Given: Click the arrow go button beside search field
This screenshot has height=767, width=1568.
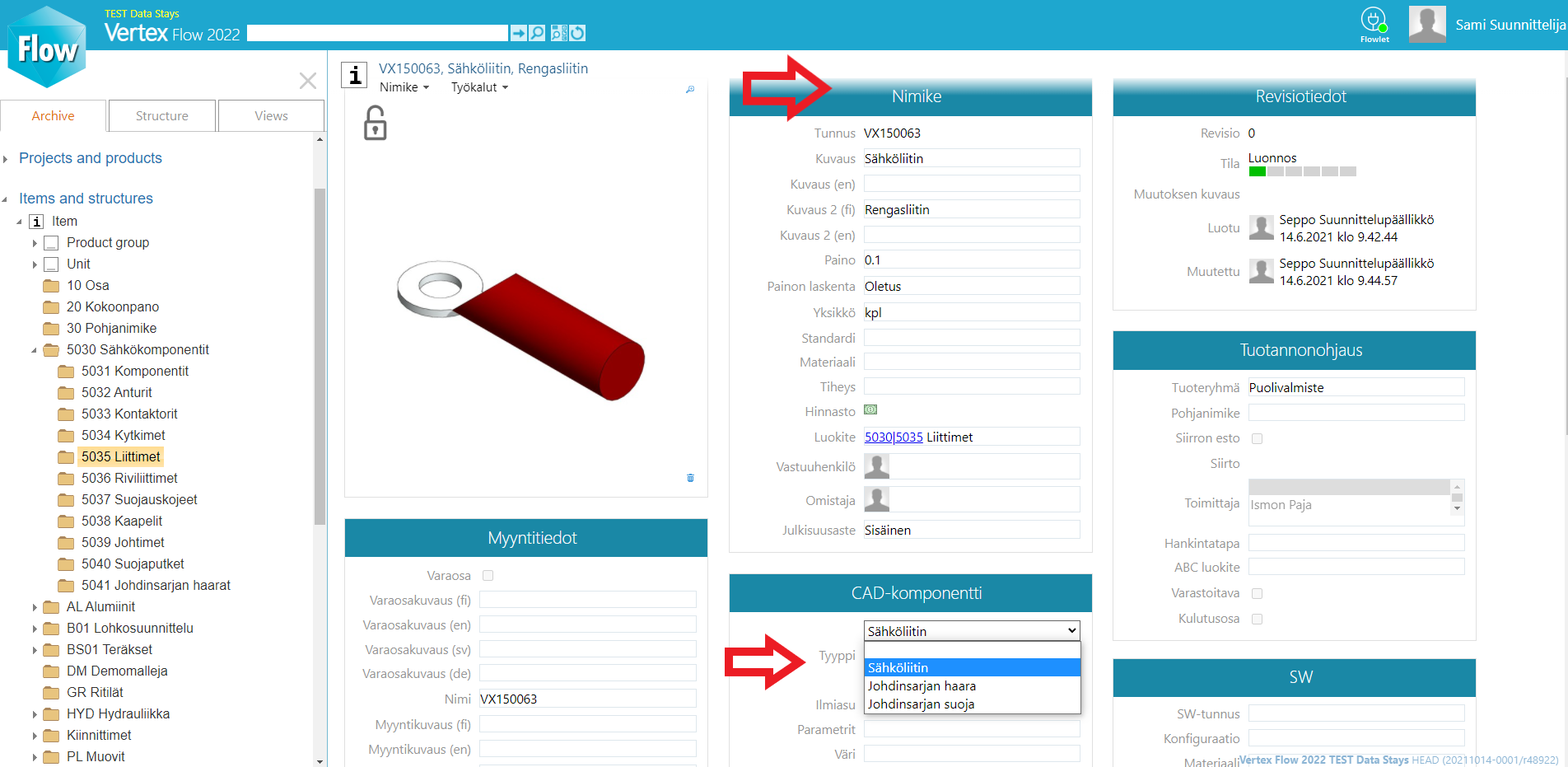Looking at the screenshot, I should tap(518, 33).
